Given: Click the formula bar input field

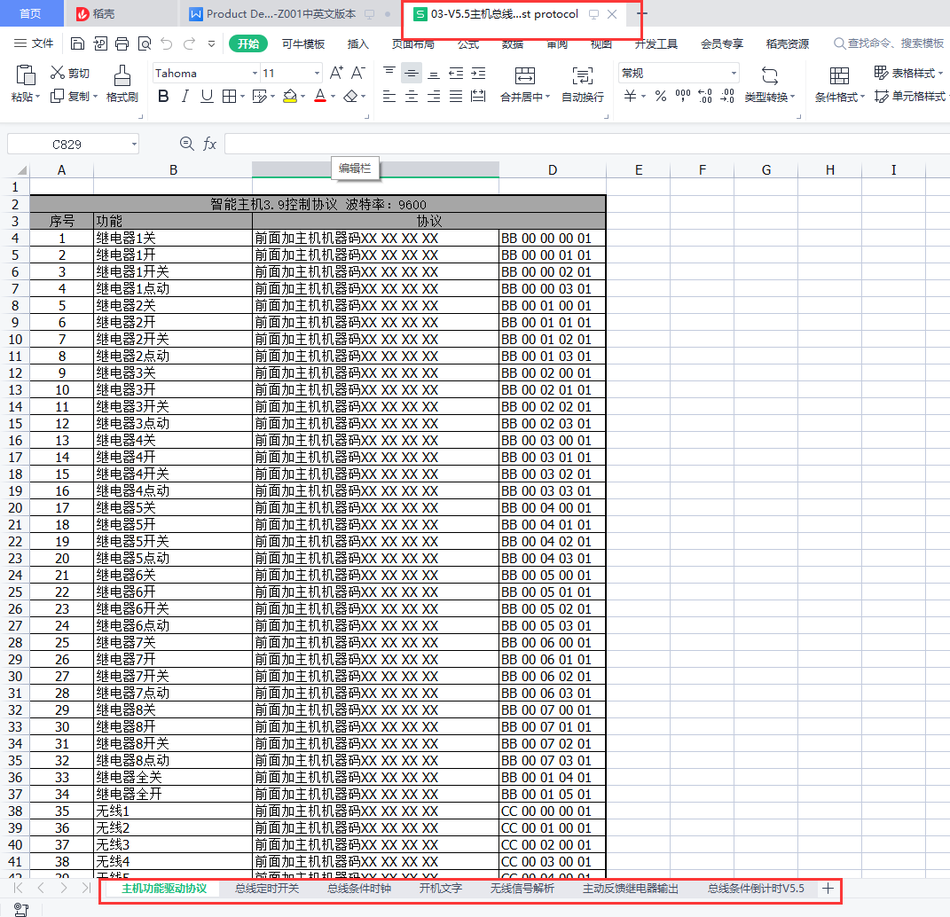Looking at the screenshot, I should coord(586,144).
